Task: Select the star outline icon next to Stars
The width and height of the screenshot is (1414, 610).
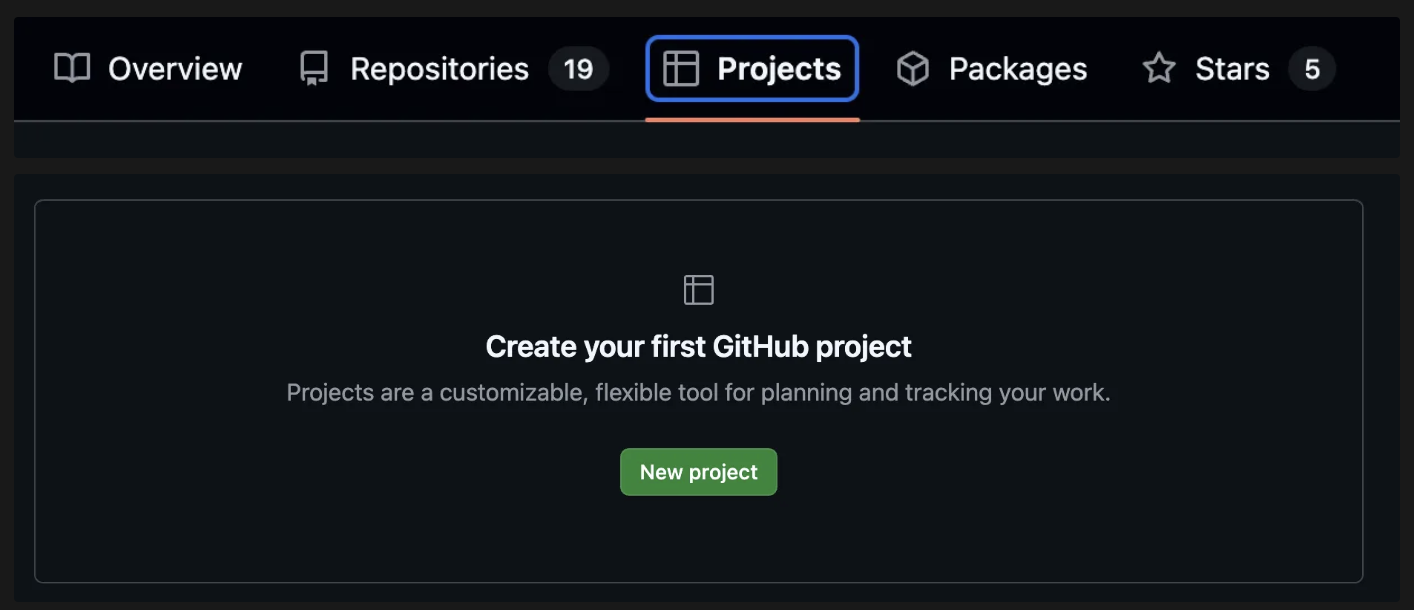Action: (1159, 68)
